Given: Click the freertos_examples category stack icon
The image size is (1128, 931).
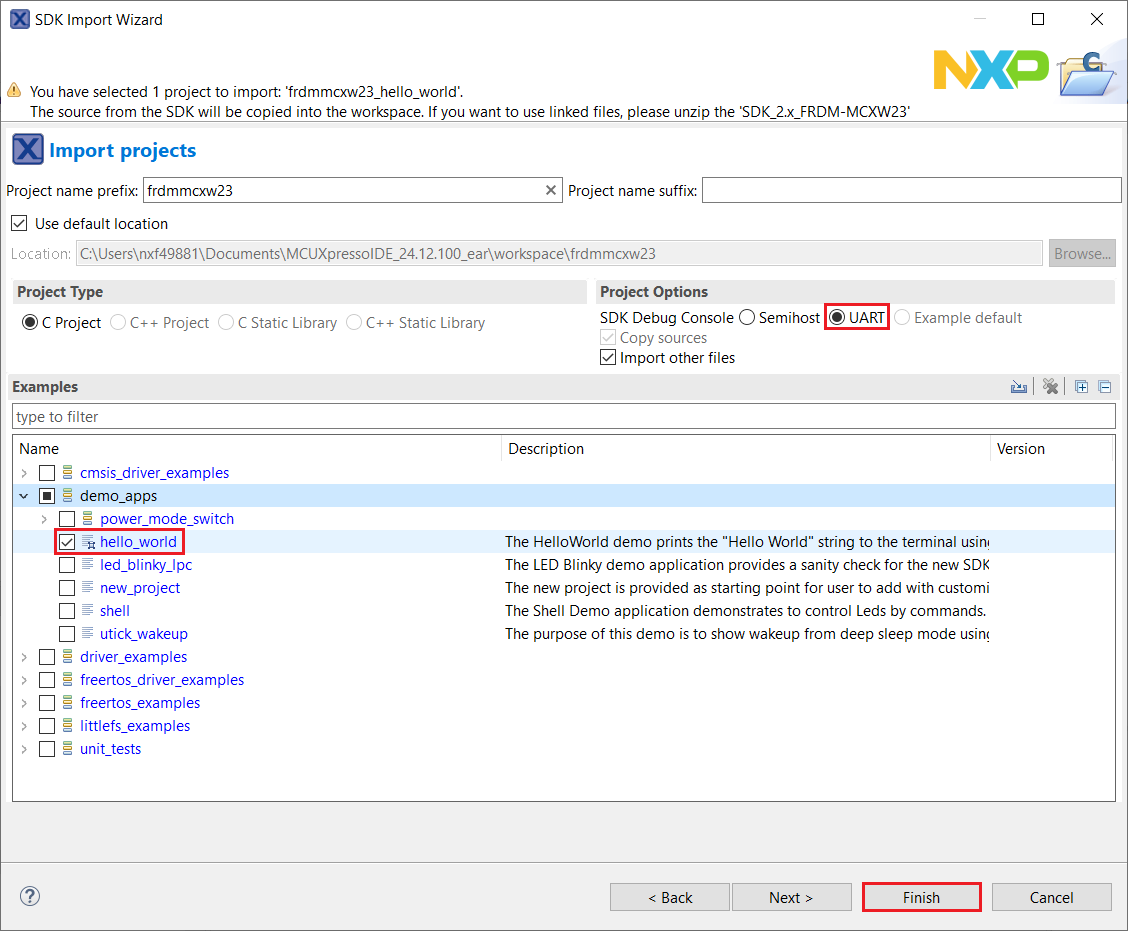Looking at the screenshot, I should coord(68,702).
